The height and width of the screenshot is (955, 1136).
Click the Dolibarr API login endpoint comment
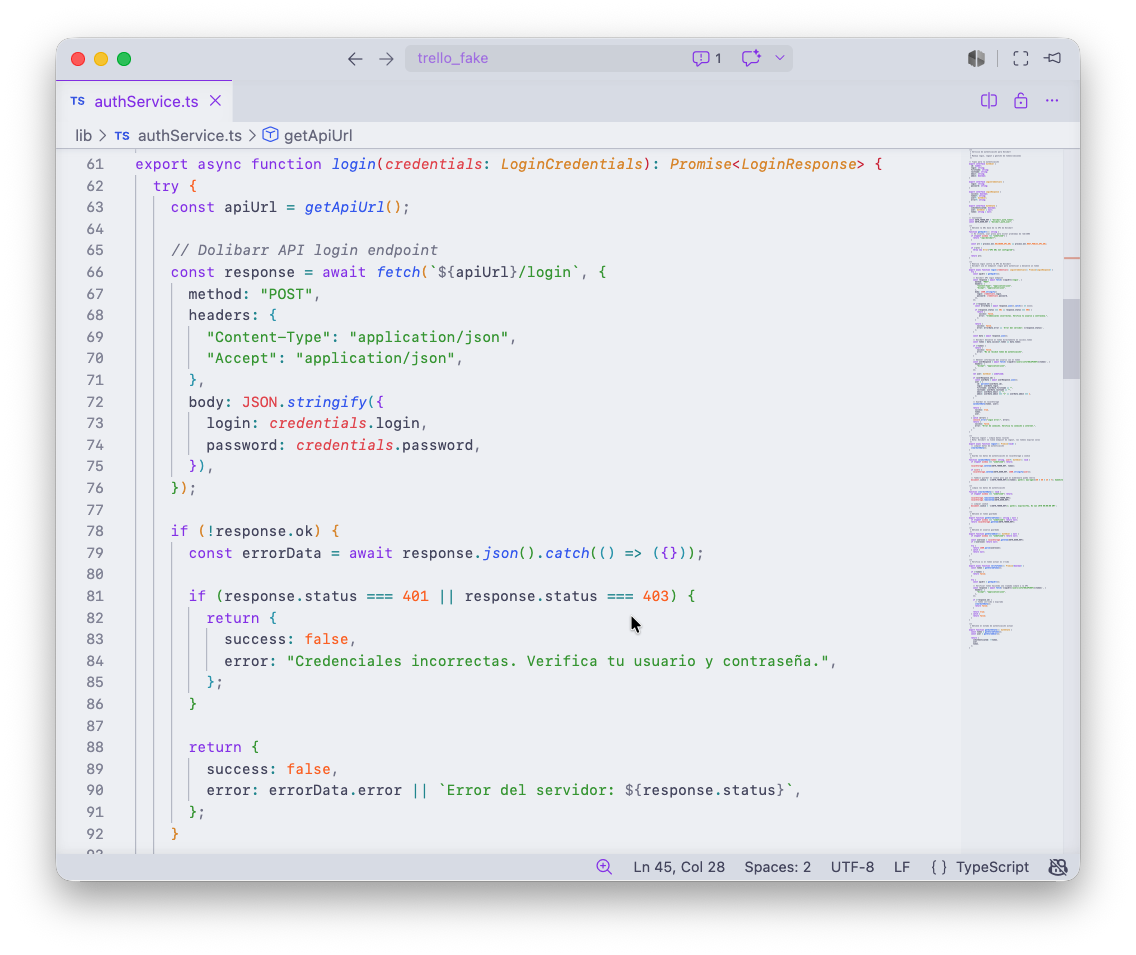click(304, 250)
